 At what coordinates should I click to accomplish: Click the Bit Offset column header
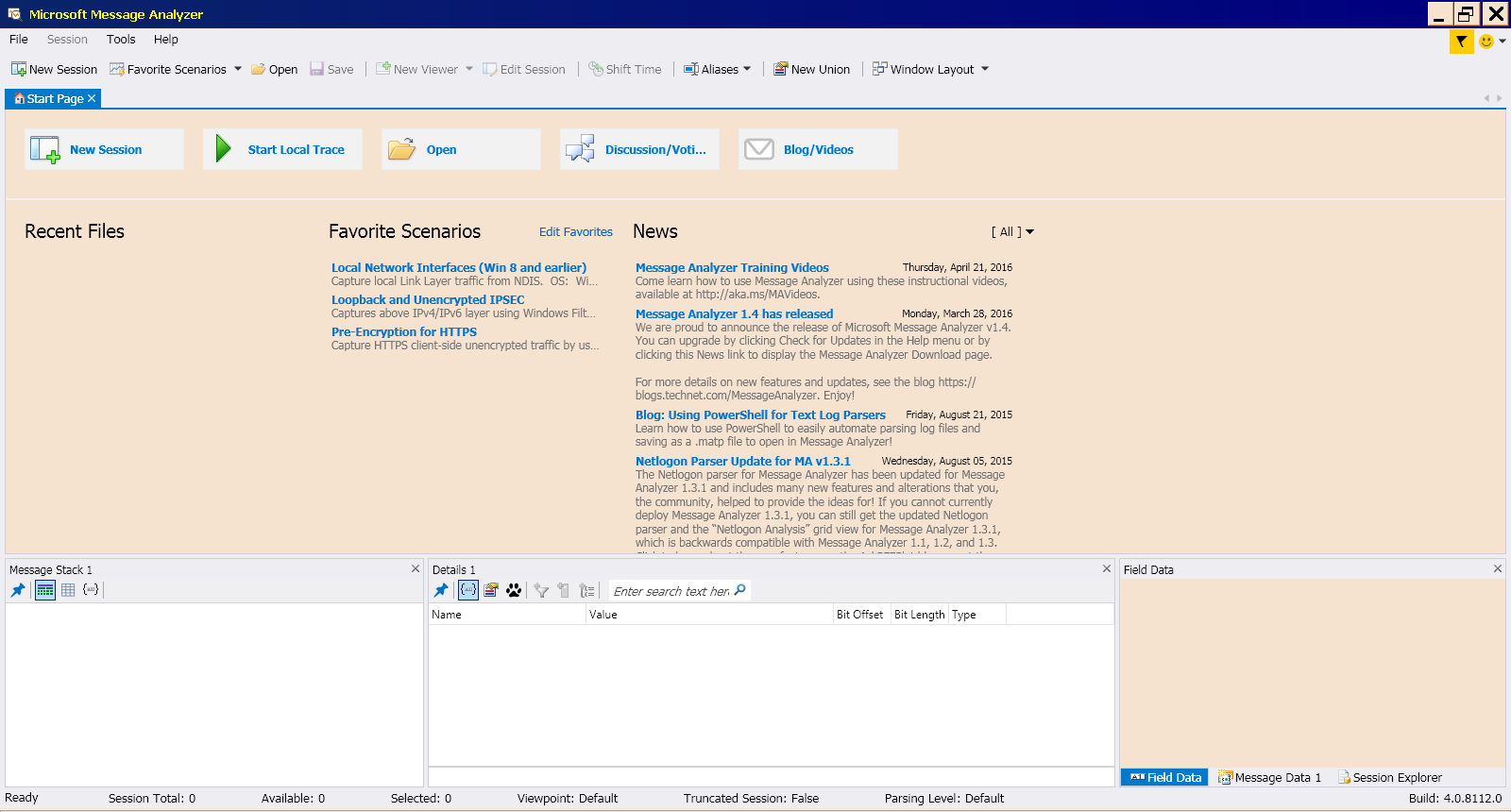tap(860, 615)
